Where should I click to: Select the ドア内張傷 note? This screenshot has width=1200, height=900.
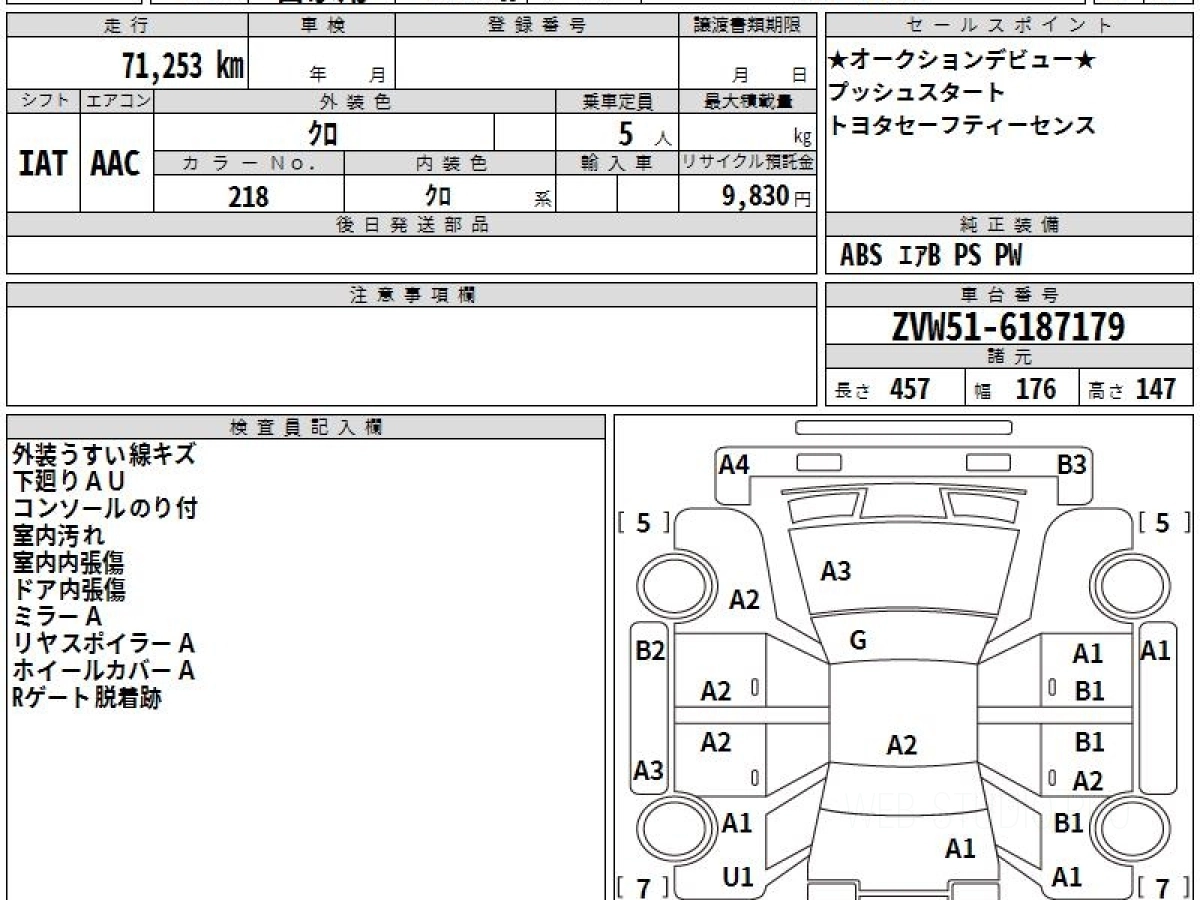point(69,589)
